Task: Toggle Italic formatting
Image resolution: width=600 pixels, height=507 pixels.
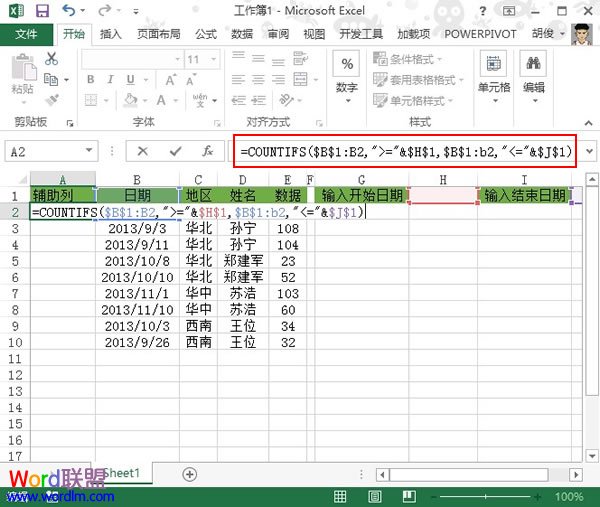Action: pyautogui.click(x=111, y=80)
